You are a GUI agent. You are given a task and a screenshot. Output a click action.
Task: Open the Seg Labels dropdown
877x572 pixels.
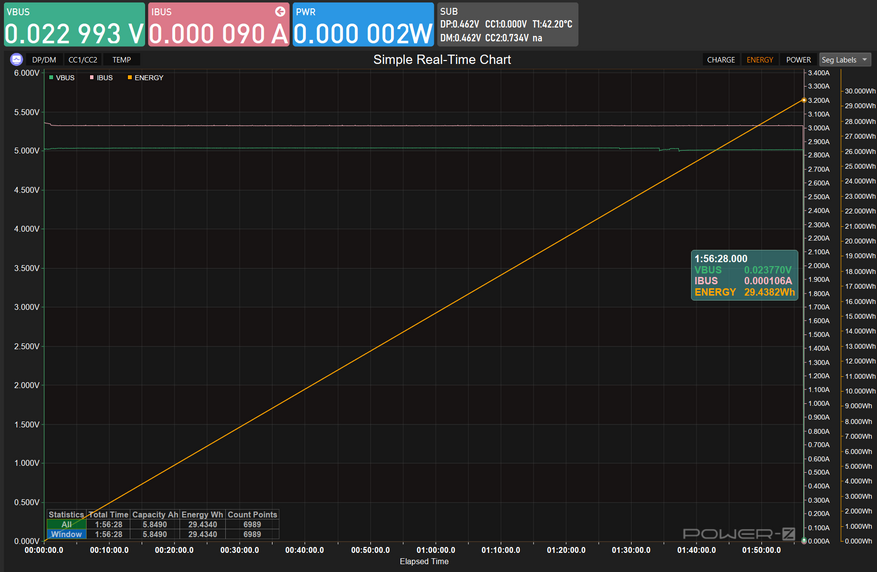[845, 60]
